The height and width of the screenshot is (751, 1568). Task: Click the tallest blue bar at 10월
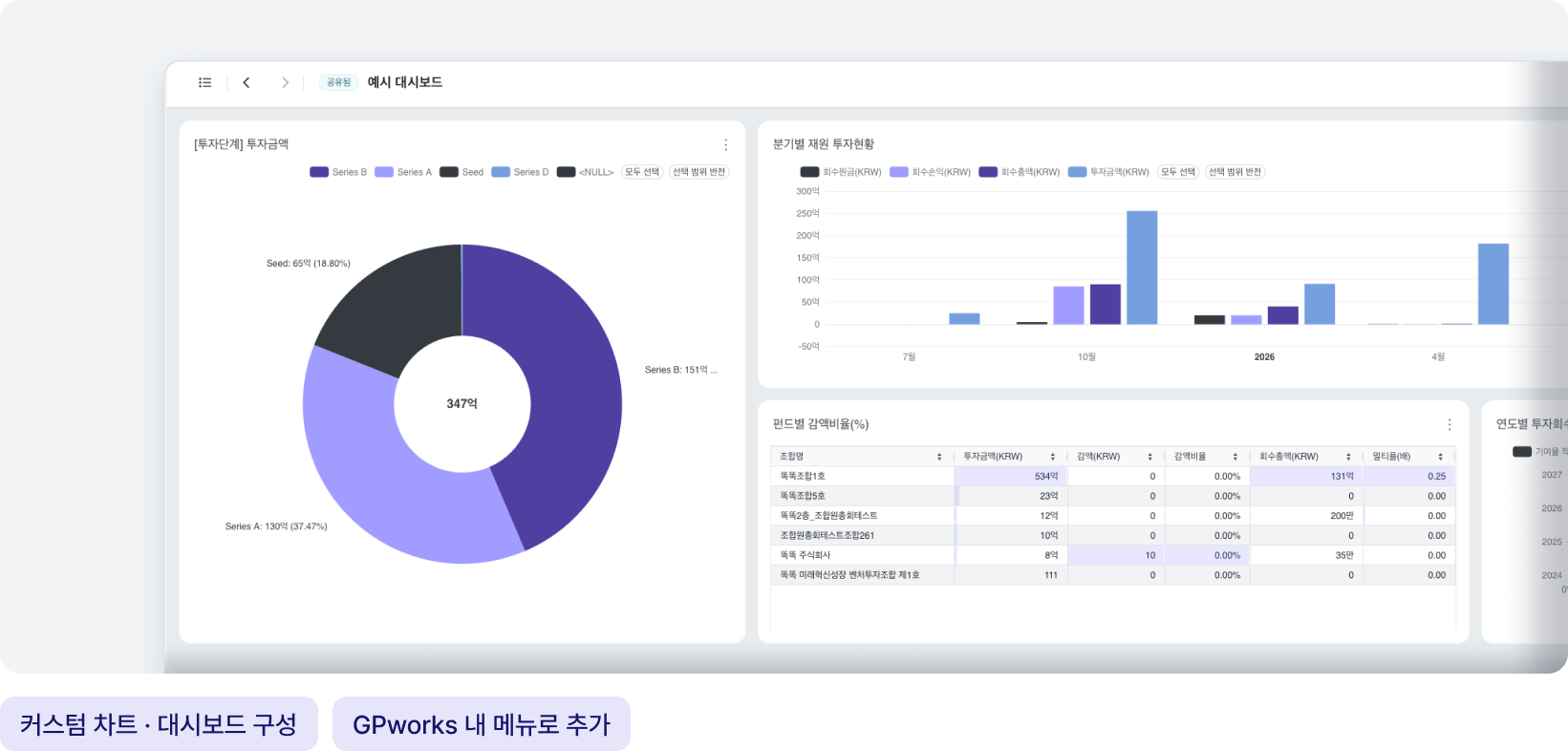[1142, 268]
